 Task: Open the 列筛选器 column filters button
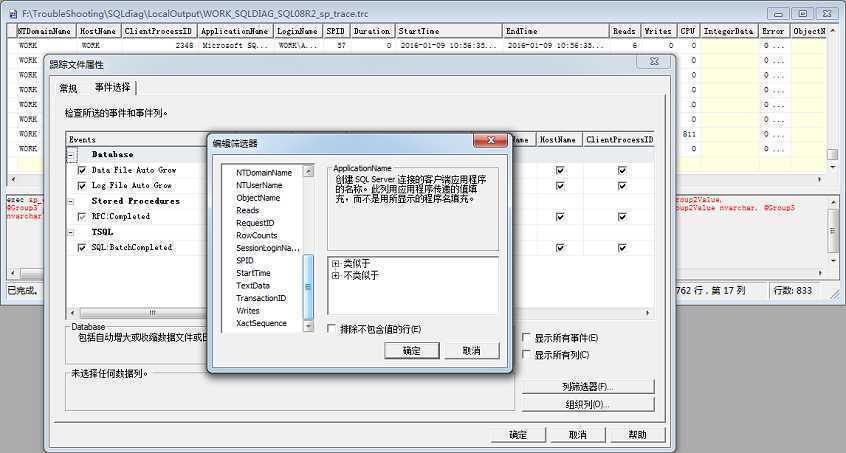pyautogui.click(x=588, y=387)
